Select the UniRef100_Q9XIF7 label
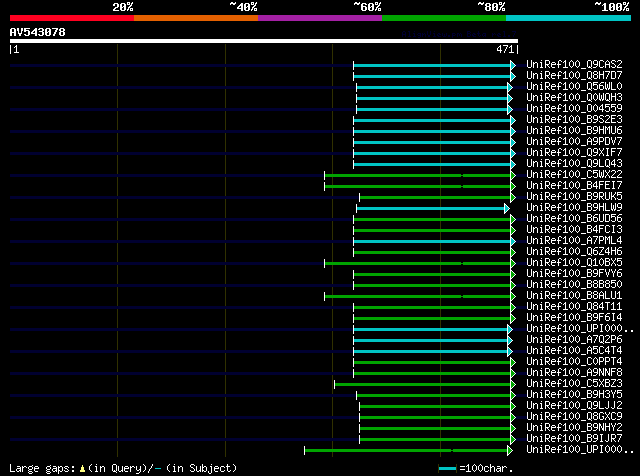This screenshot has width=640, height=476. click(x=574, y=152)
